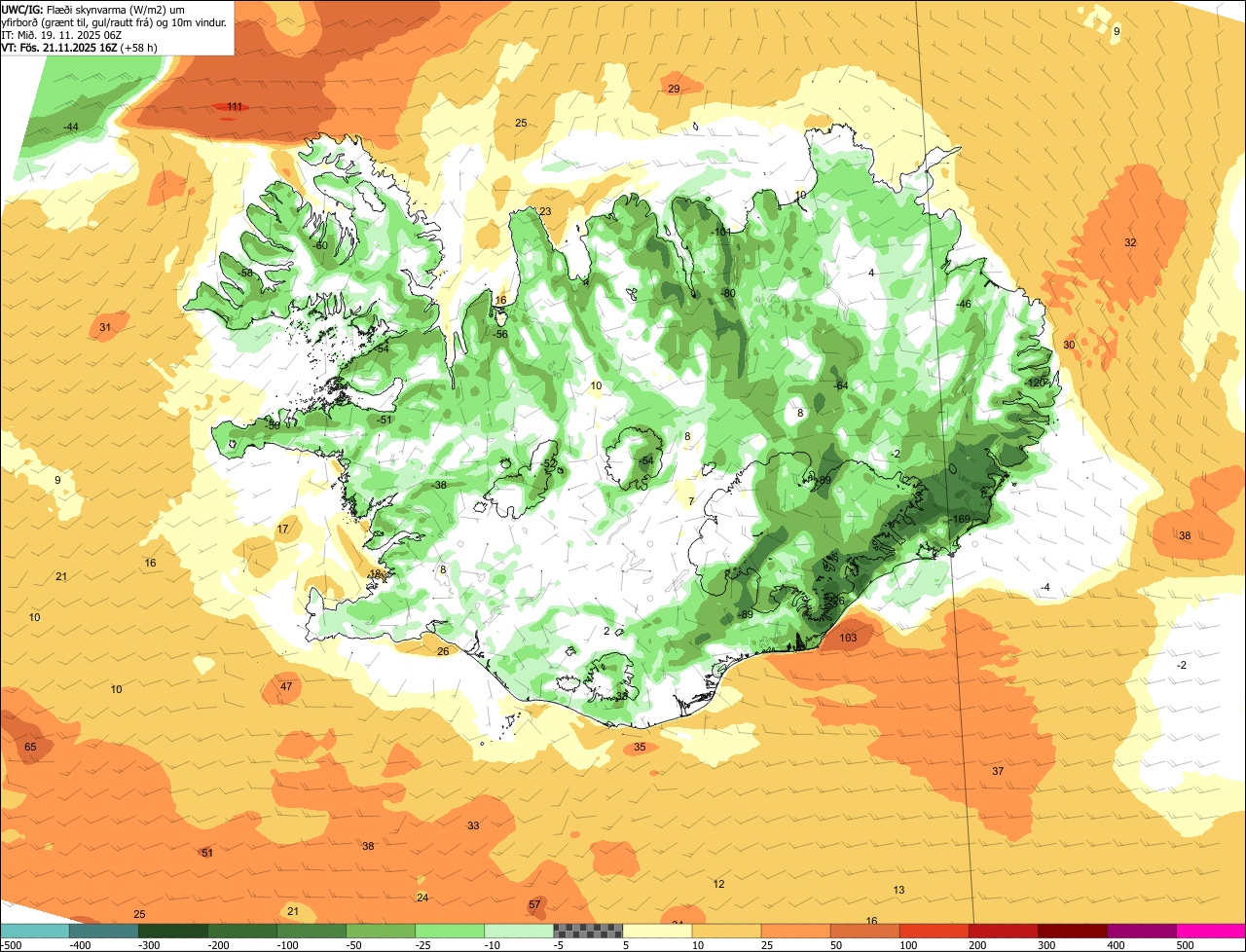Screen dimensions: 1246x952
Task: Click the value -38 in west Iceland
Action: [439, 486]
